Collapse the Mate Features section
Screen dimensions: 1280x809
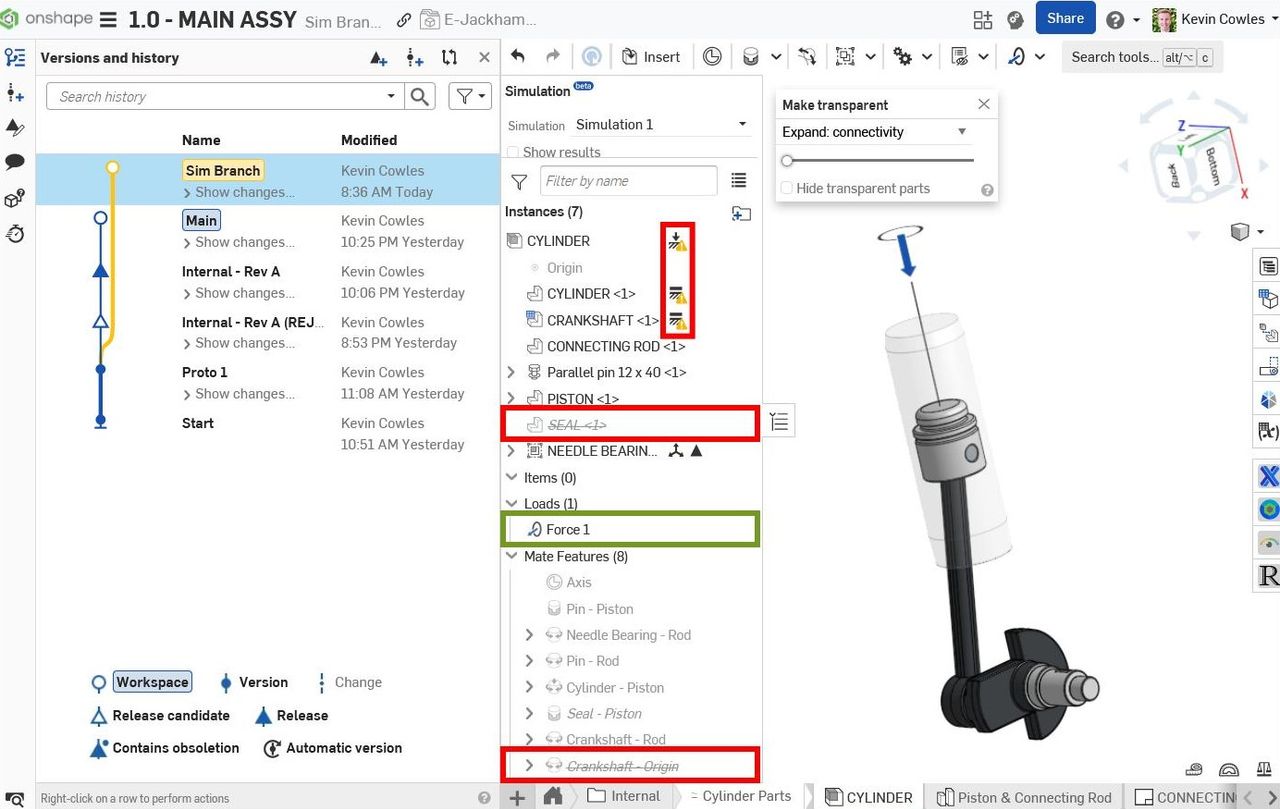point(511,556)
